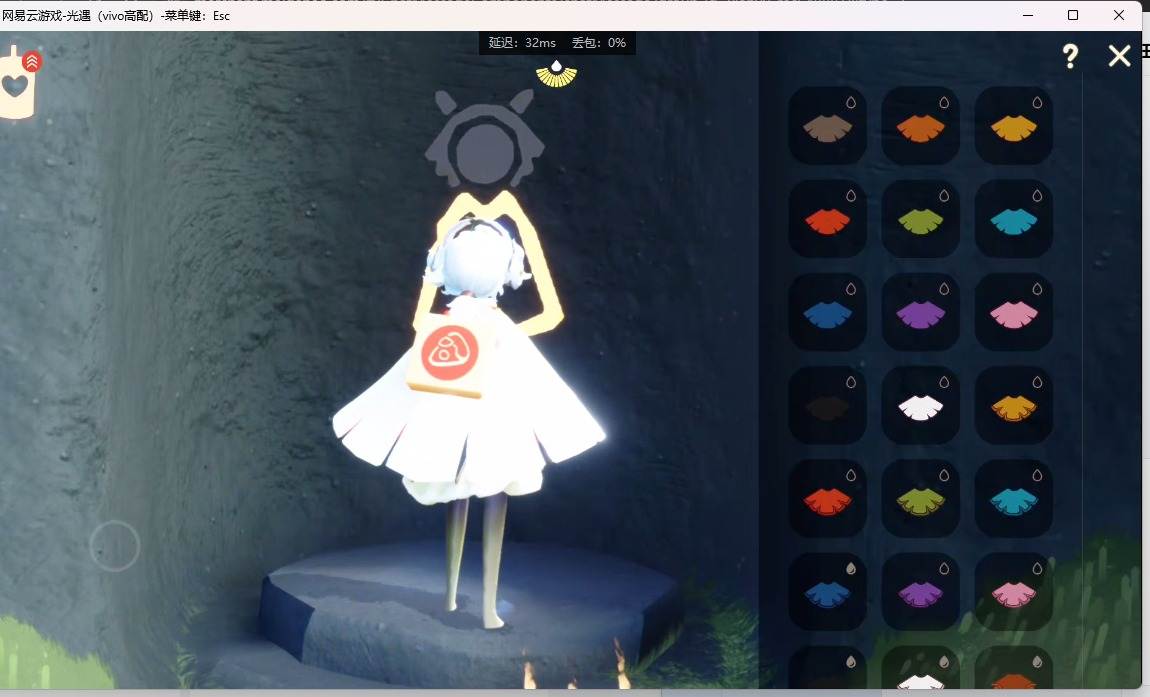Image resolution: width=1150 pixels, height=697 pixels.
Task: Apply the purple single-layer cape in the third row
Action: coord(920,312)
